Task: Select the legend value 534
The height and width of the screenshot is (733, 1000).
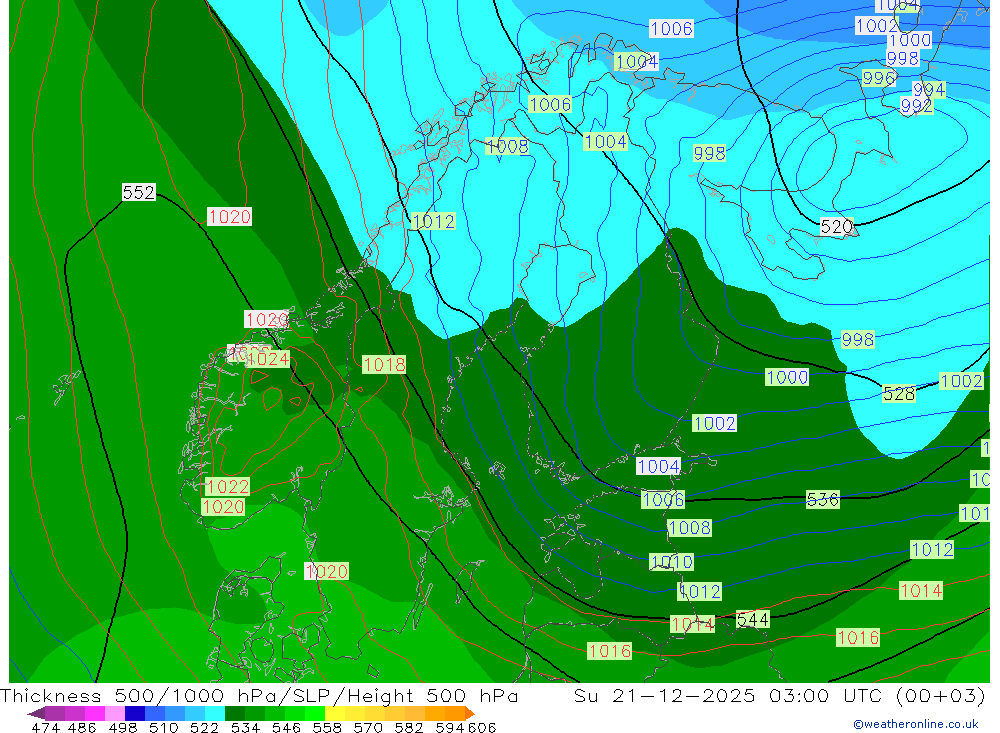Action: 246,727
